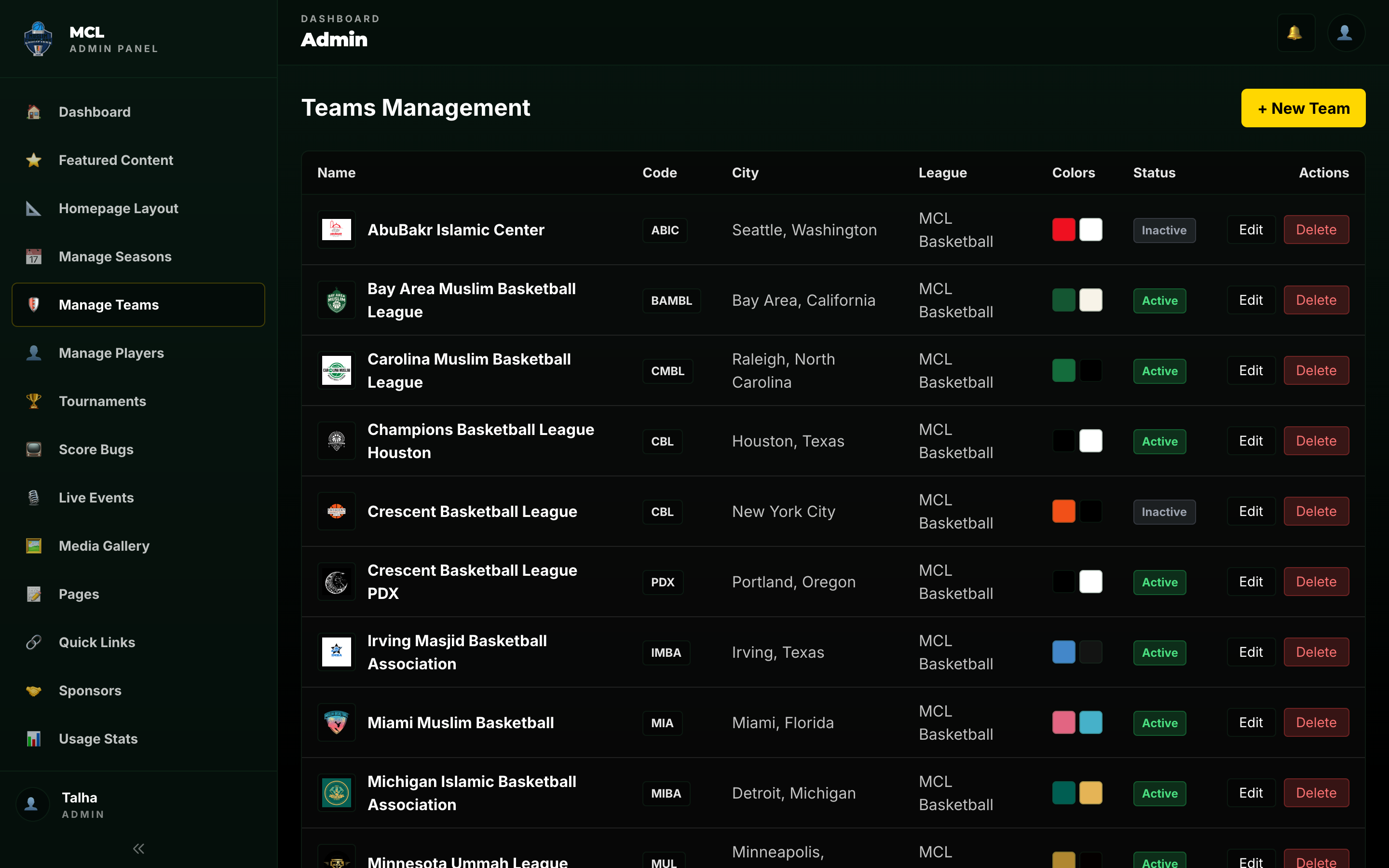Select the red color swatch for AbuBakr Islamic Center
Viewport: 1389px width, 868px height.
(x=1063, y=229)
